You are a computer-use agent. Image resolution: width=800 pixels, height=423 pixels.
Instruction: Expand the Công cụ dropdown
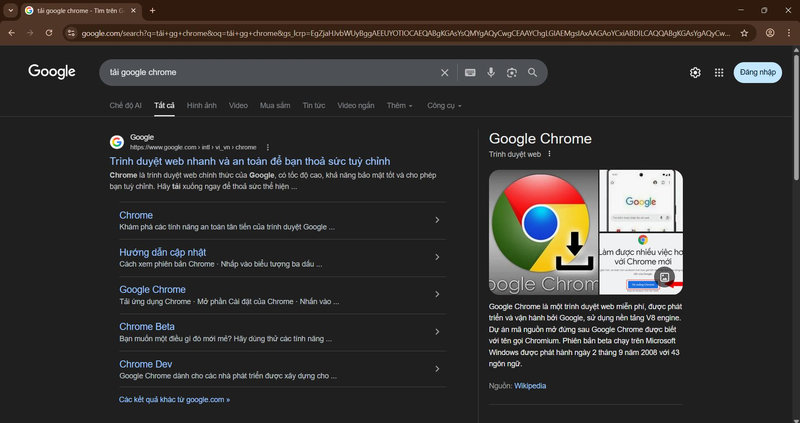(444, 106)
